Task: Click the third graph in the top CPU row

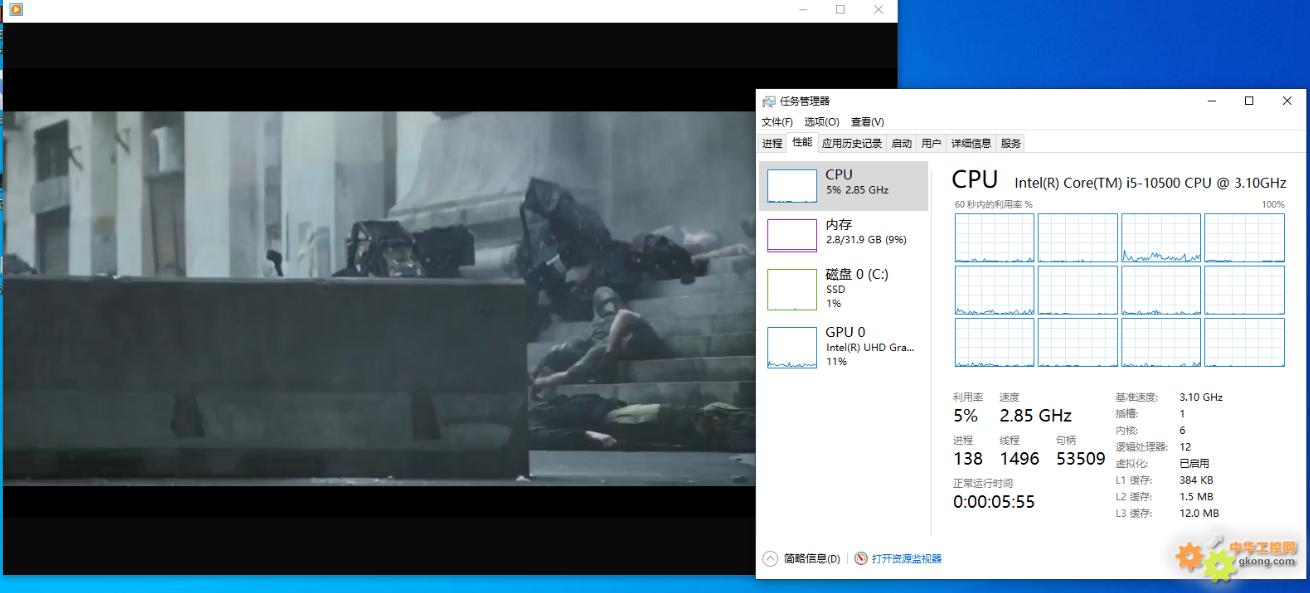Action: coord(1161,238)
